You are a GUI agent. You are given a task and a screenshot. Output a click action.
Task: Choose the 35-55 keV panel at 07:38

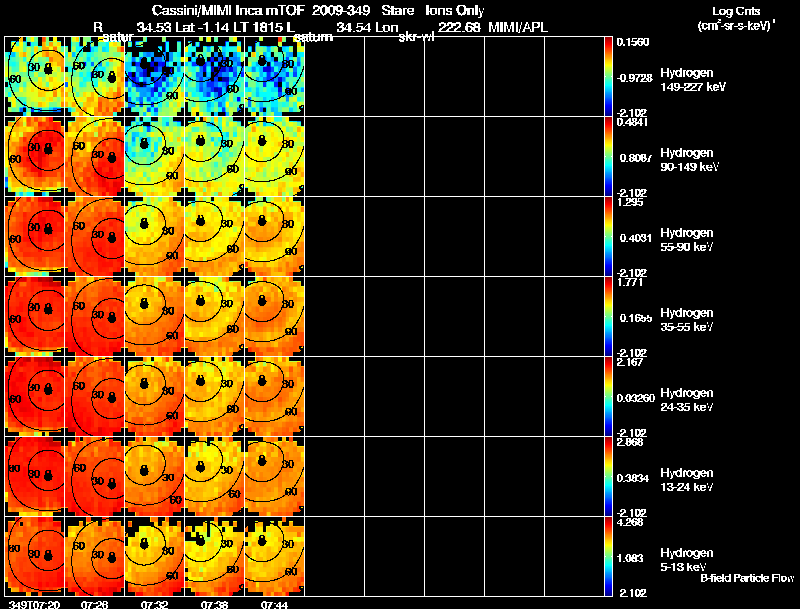[215, 317]
